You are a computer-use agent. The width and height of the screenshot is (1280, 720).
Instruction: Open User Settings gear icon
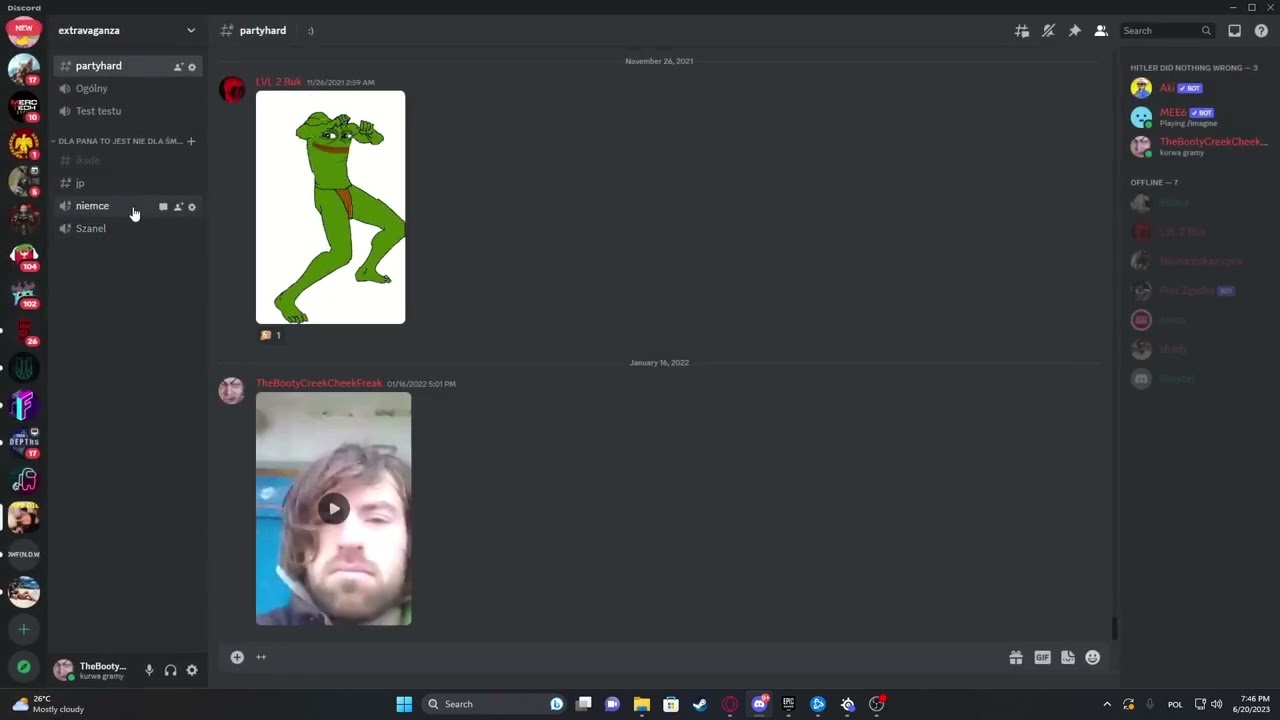(x=192, y=670)
